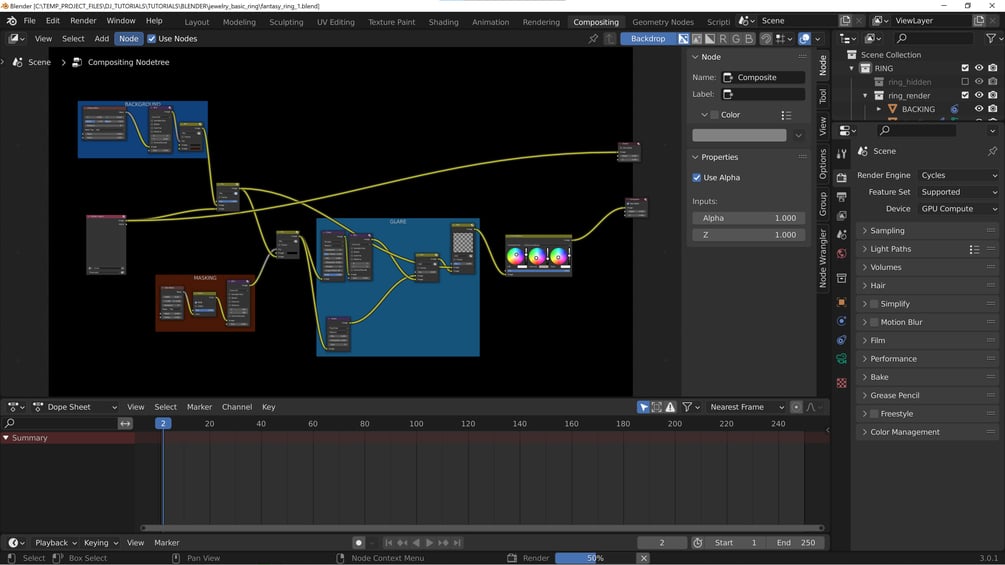
Task: Hide BACKING object in viewport
Action: coord(979,109)
